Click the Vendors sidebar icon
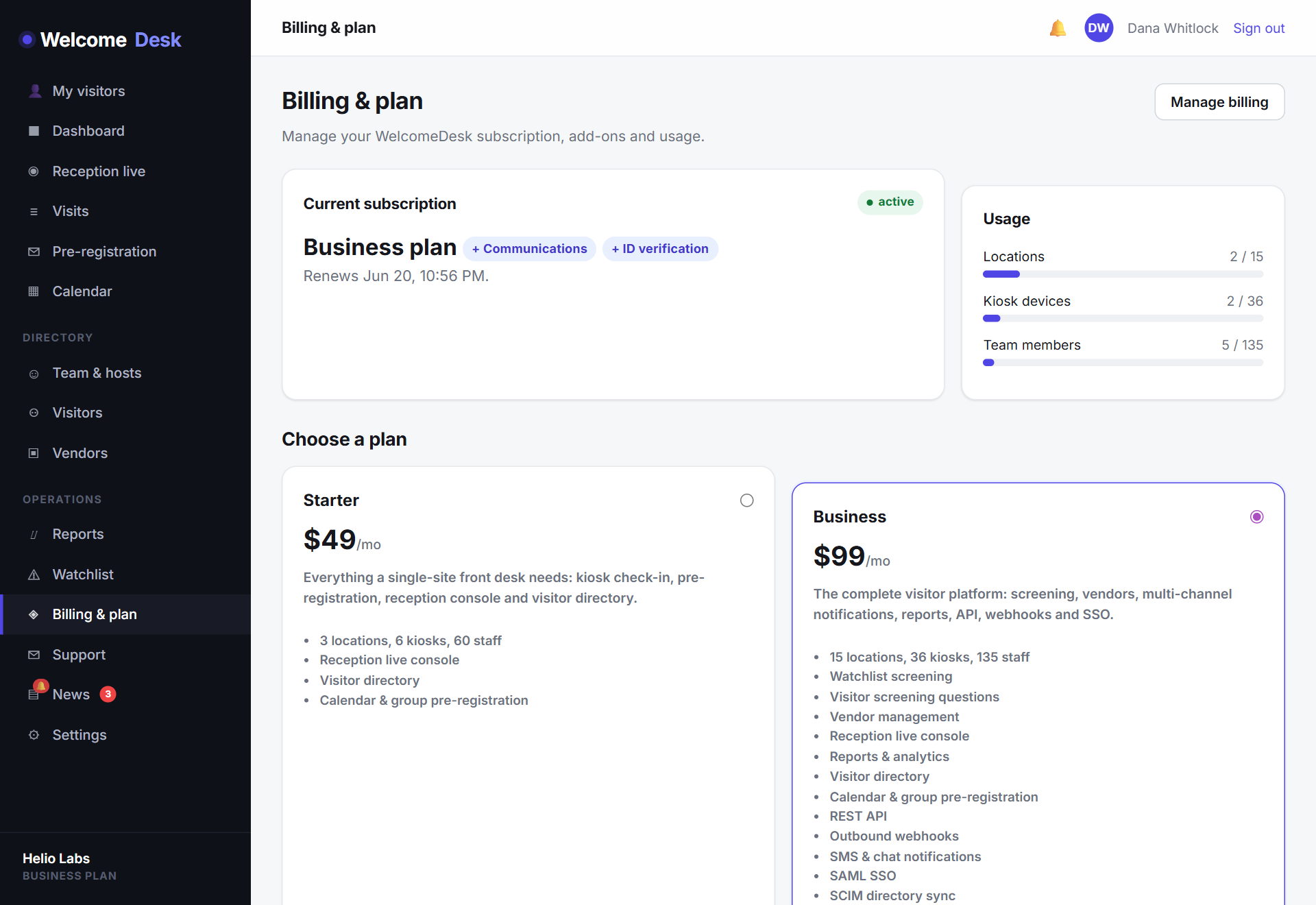Screen dimensions: 1316x905 coord(34,453)
